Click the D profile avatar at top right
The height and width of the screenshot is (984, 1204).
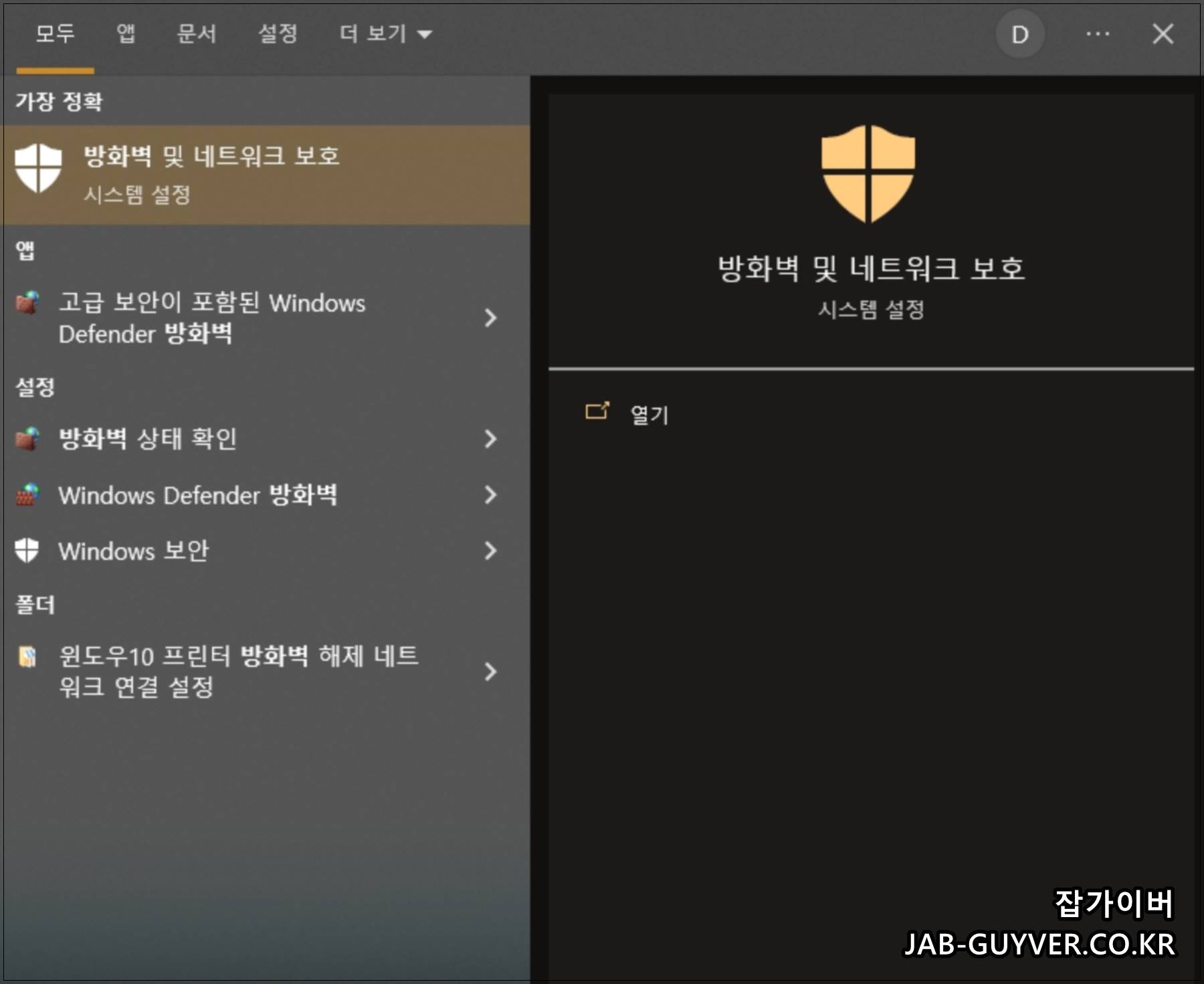pyautogui.click(x=1020, y=35)
